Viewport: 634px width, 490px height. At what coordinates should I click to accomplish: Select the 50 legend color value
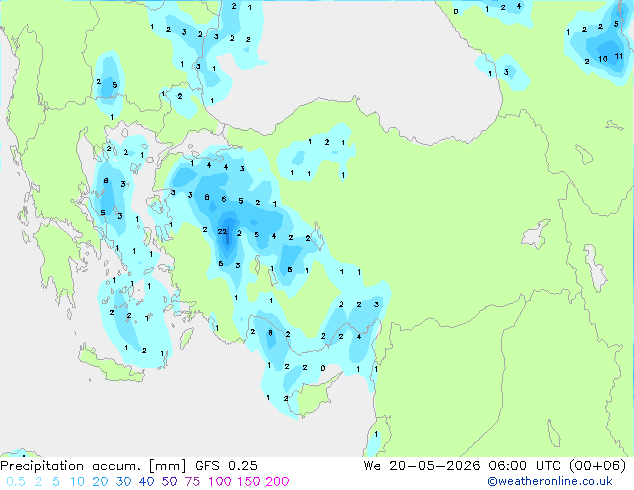(x=169, y=482)
